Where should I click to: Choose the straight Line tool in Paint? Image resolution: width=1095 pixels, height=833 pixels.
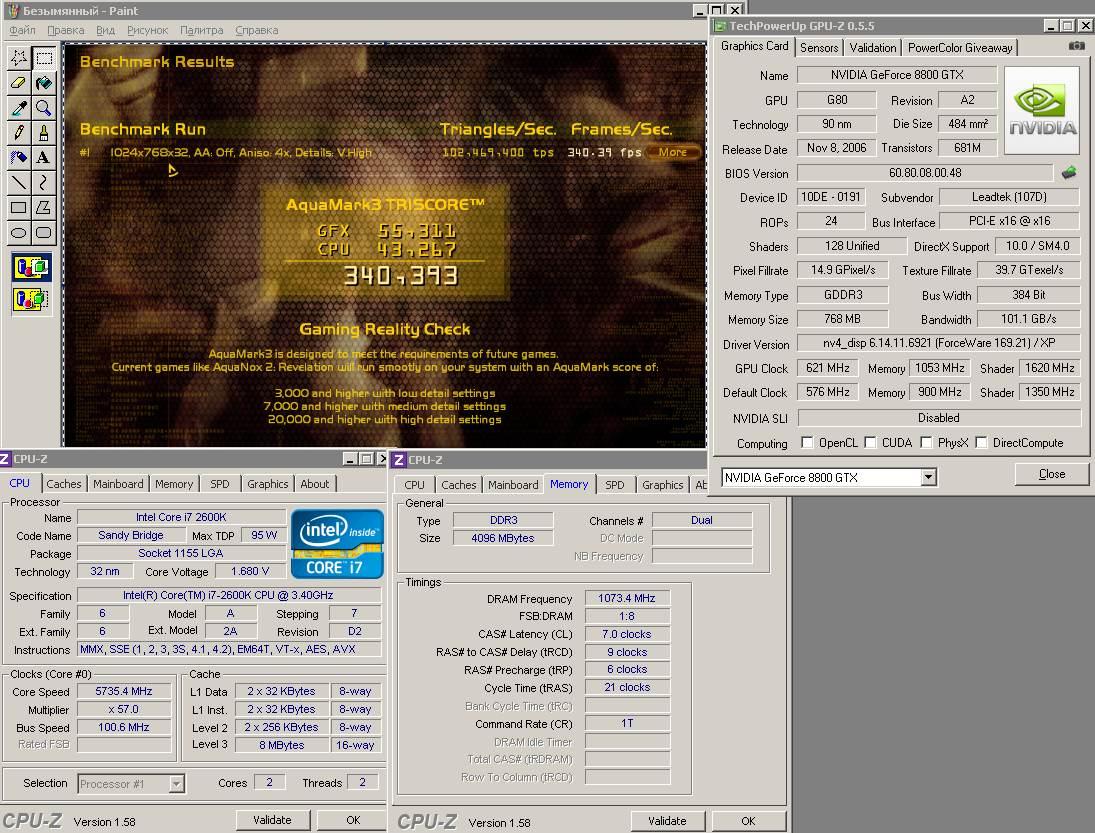coord(19,182)
